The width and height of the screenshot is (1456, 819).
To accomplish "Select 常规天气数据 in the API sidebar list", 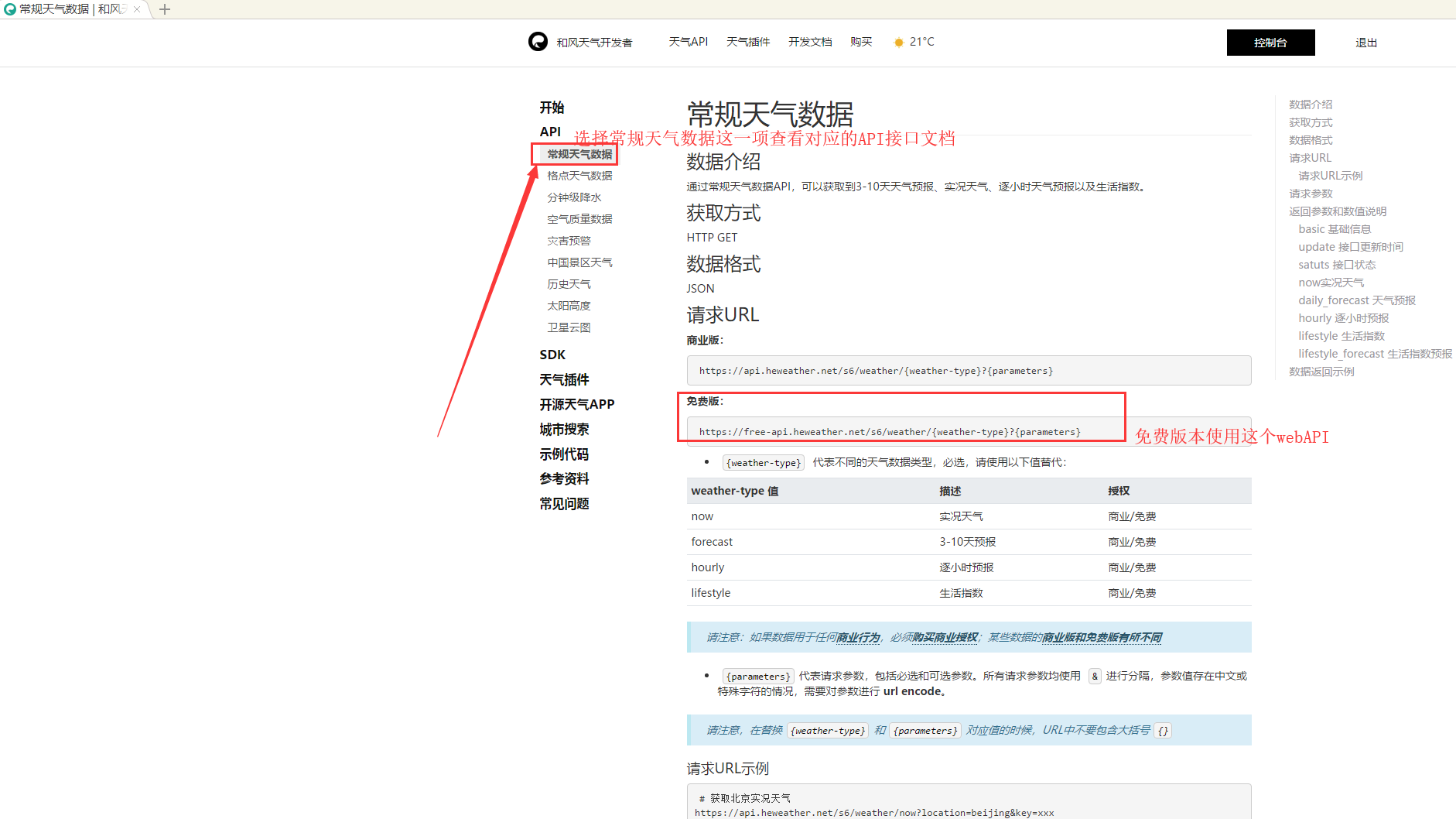I will 579,154.
